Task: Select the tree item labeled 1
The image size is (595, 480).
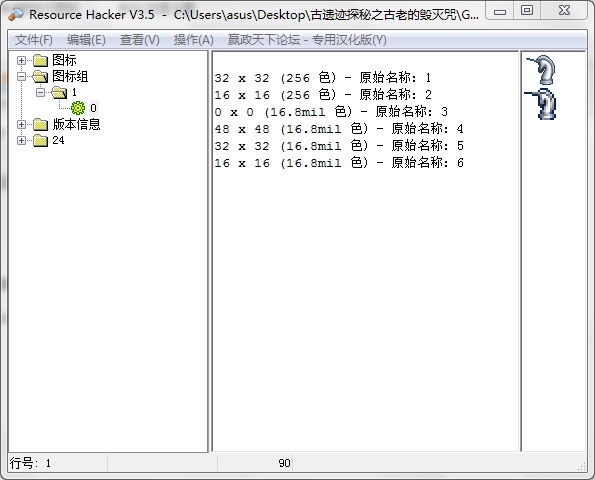Action: 74,92
